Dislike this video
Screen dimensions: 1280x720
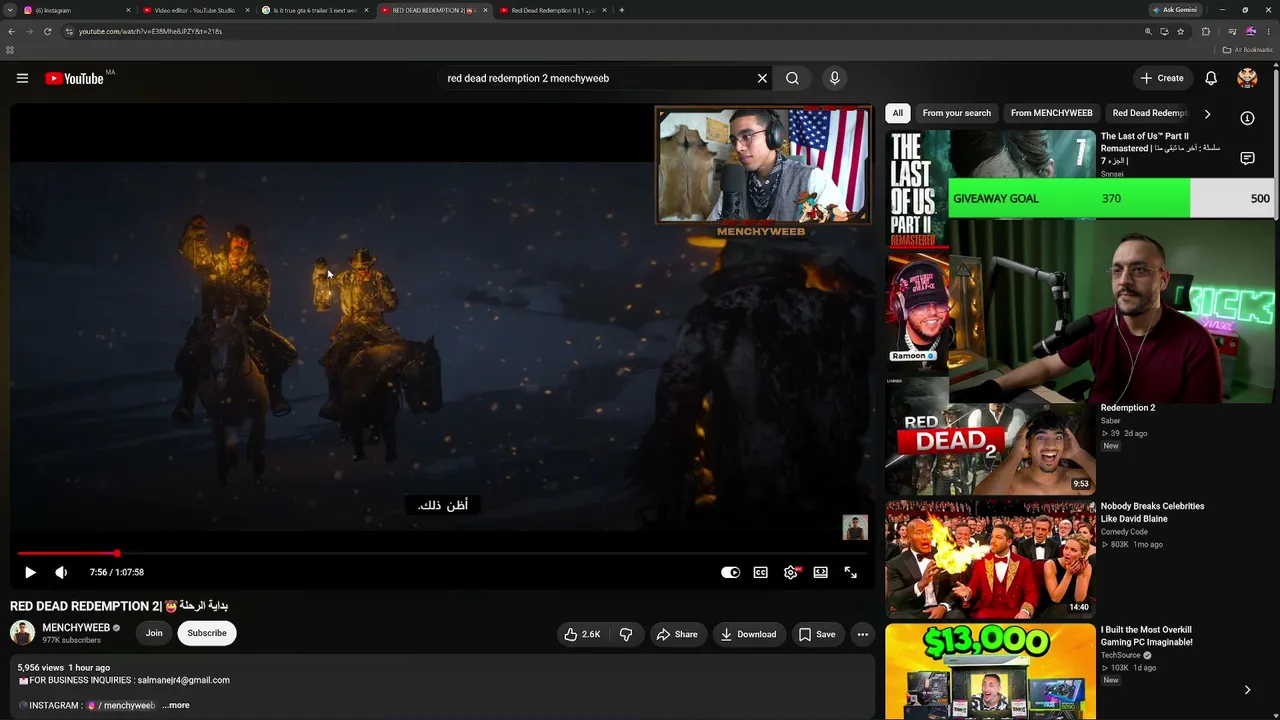point(626,634)
